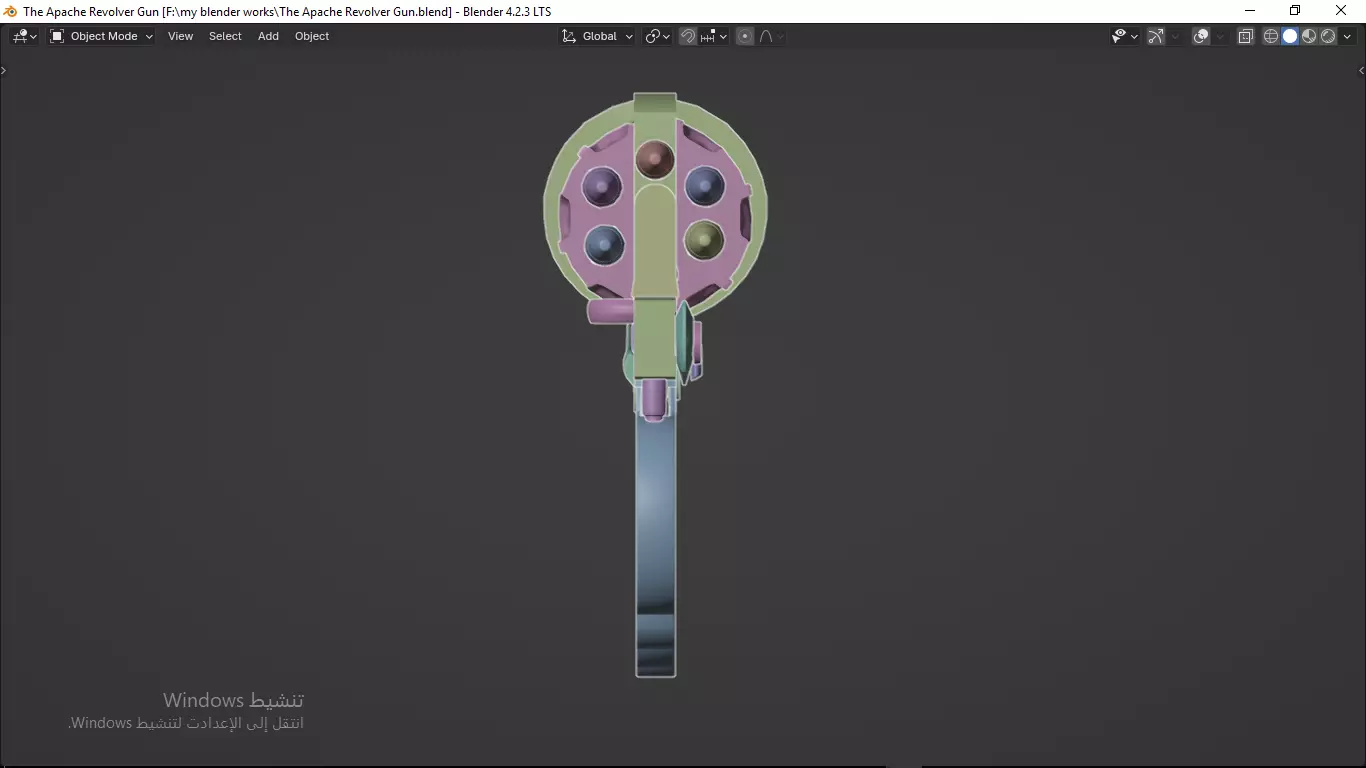Open the Object menu

point(312,36)
